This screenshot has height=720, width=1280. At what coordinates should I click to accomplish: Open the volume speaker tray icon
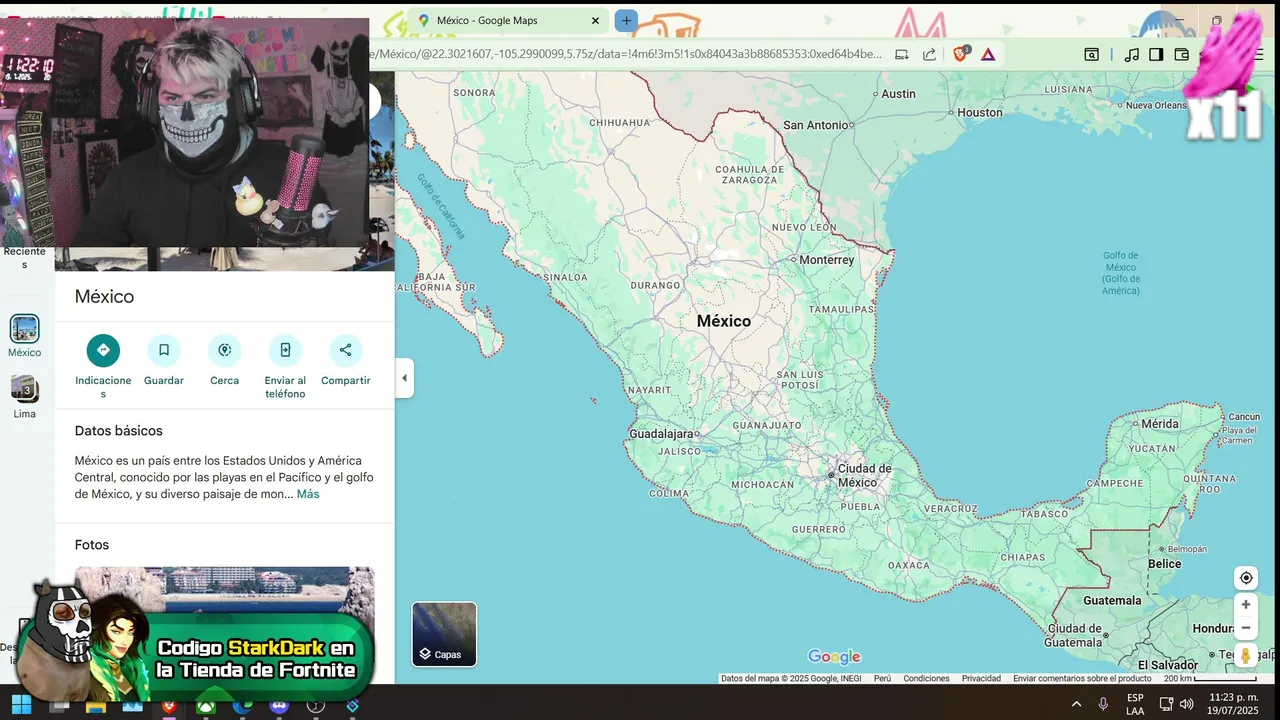point(1187,704)
